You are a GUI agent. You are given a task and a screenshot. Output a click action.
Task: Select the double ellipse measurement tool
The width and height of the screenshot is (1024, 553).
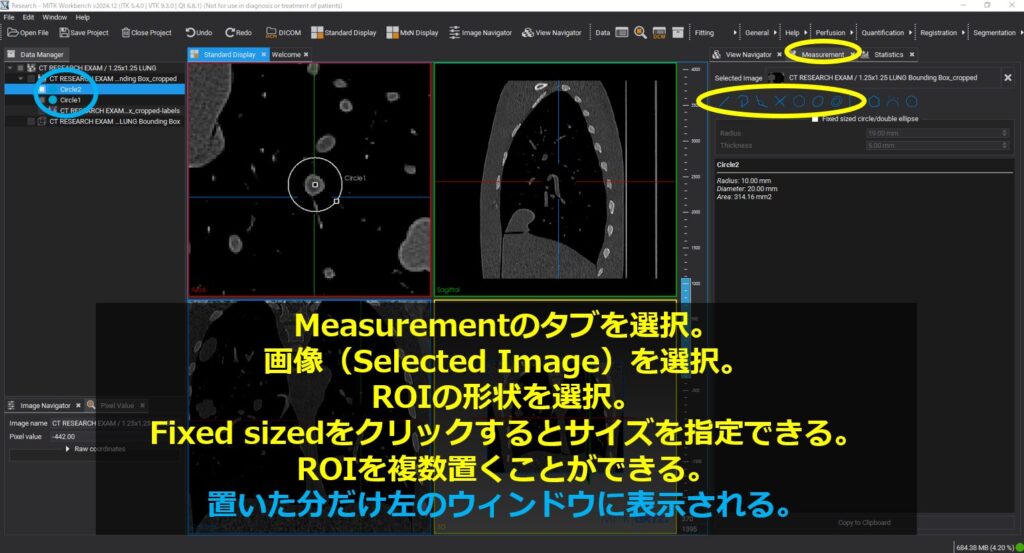(x=837, y=101)
